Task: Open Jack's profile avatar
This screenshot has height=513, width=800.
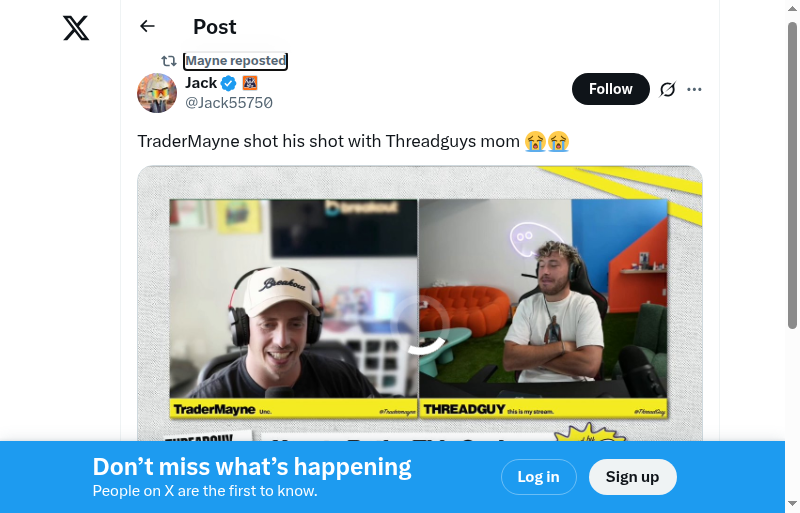Action: point(157,93)
